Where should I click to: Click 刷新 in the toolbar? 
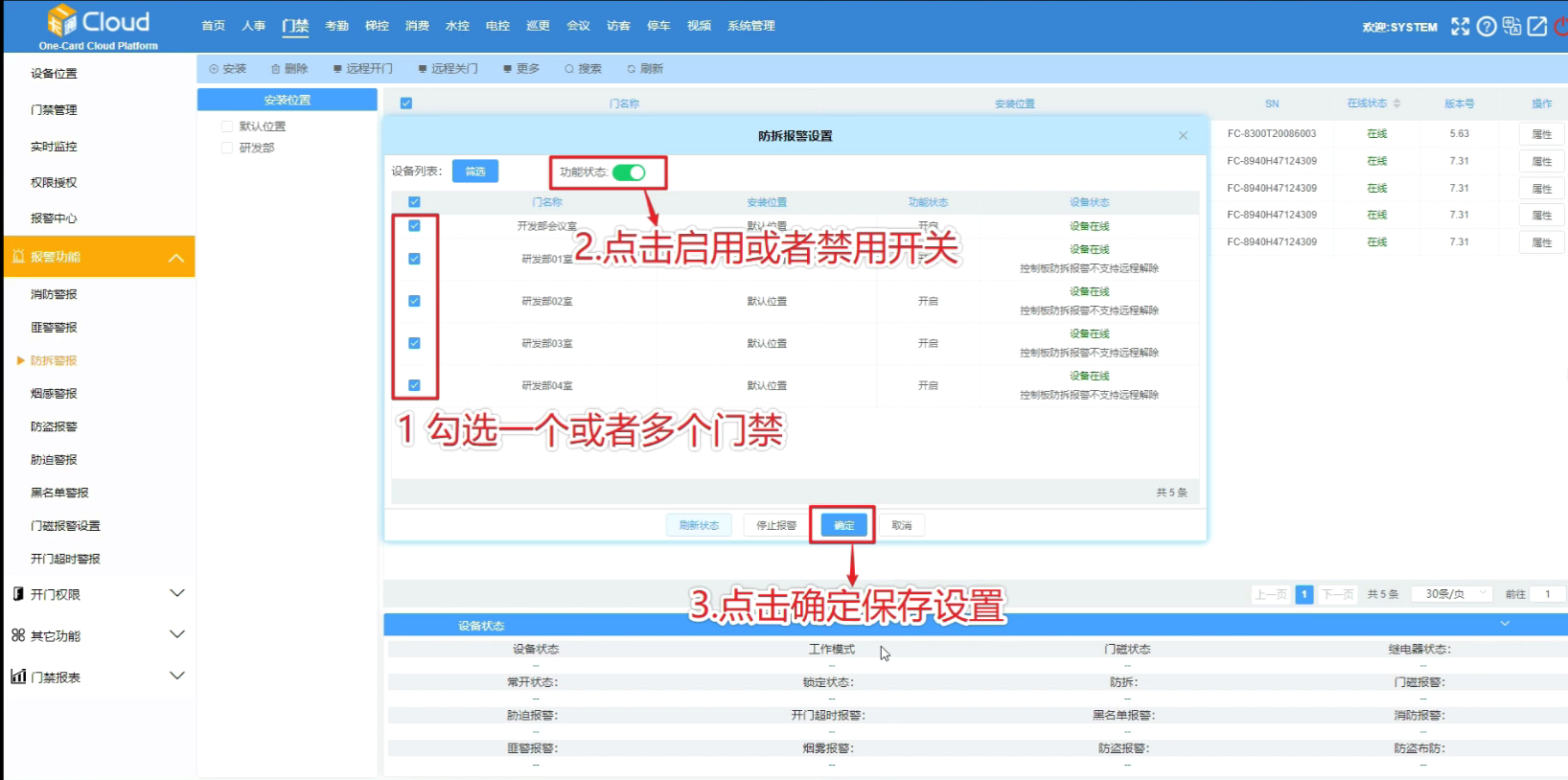coord(645,69)
